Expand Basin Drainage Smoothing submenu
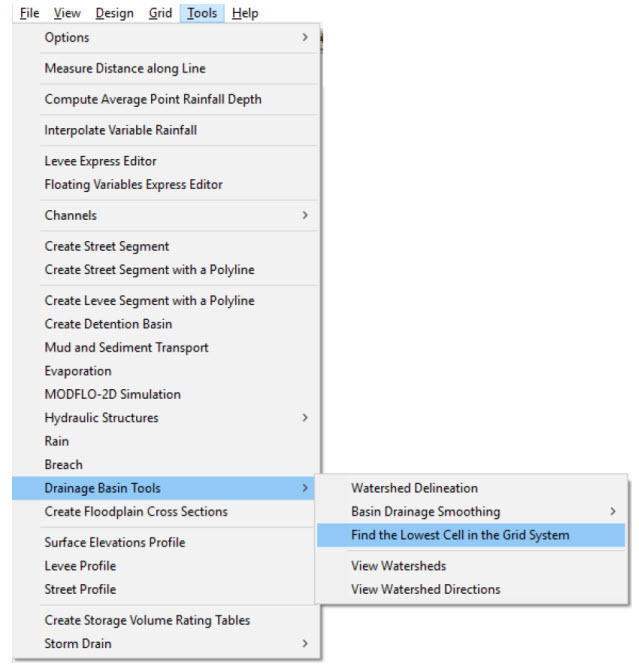 (426, 512)
